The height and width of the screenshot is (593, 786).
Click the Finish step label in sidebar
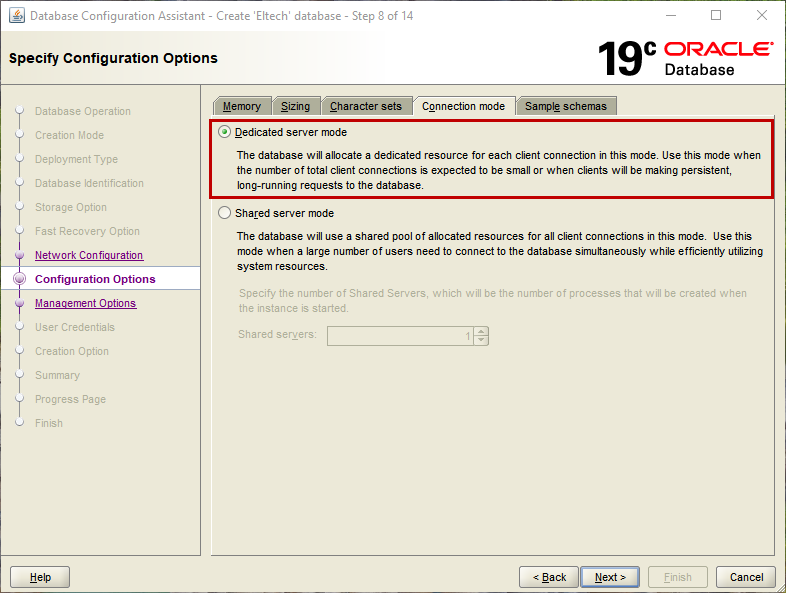(x=49, y=424)
